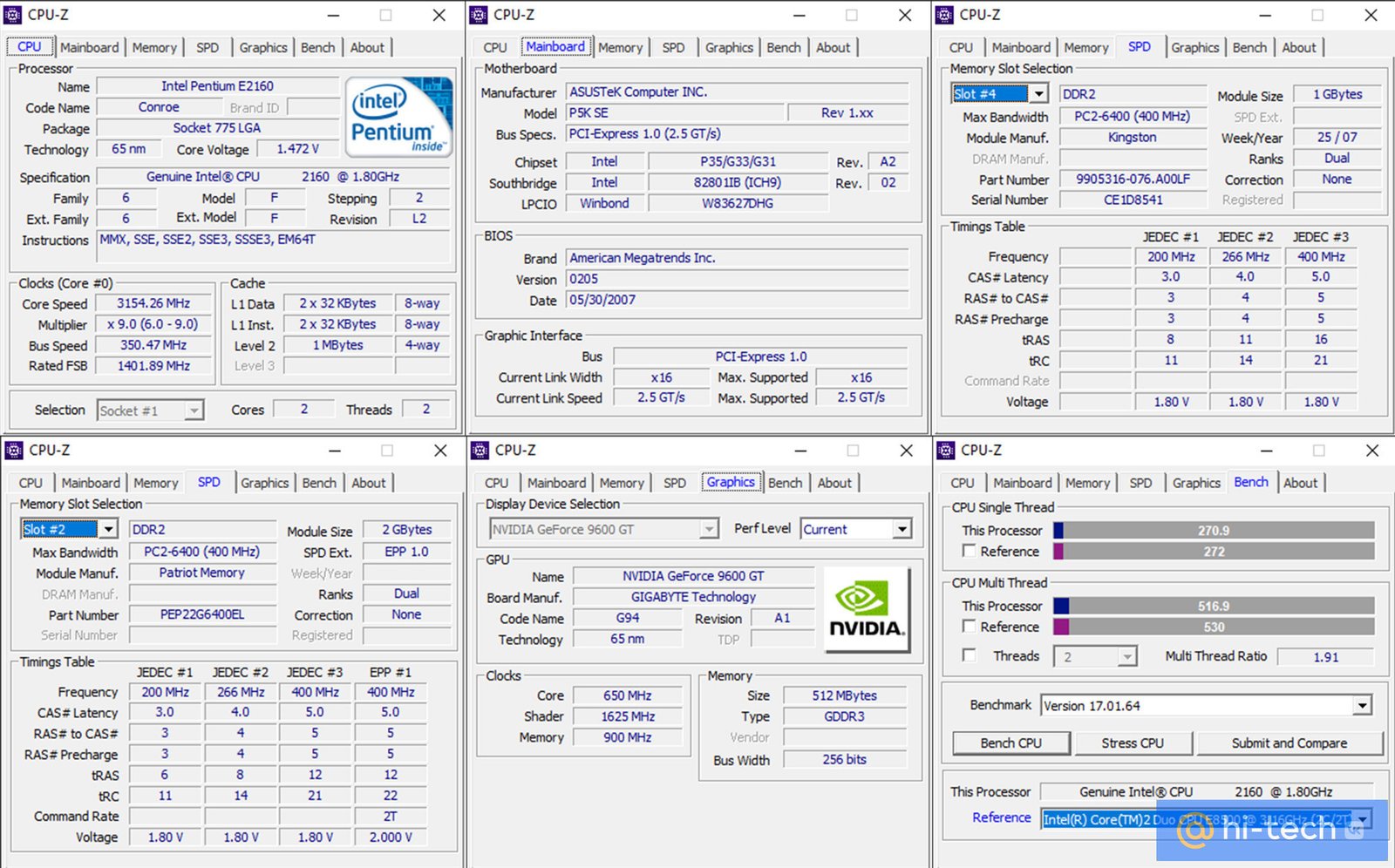Click the Intel Pentium E2160 name field
The width and height of the screenshot is (1395, 868).
(x=217, y=86)
